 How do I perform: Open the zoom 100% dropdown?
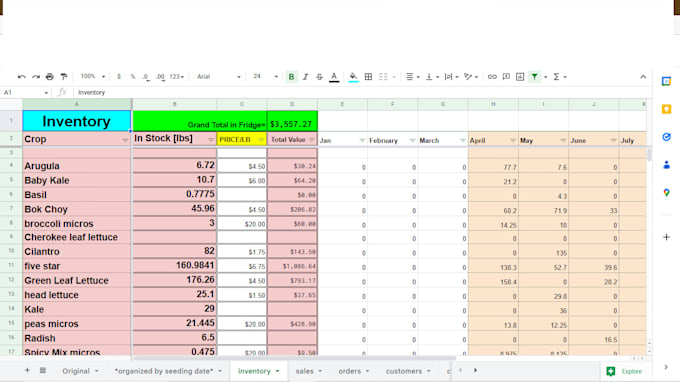pos(92,76)
